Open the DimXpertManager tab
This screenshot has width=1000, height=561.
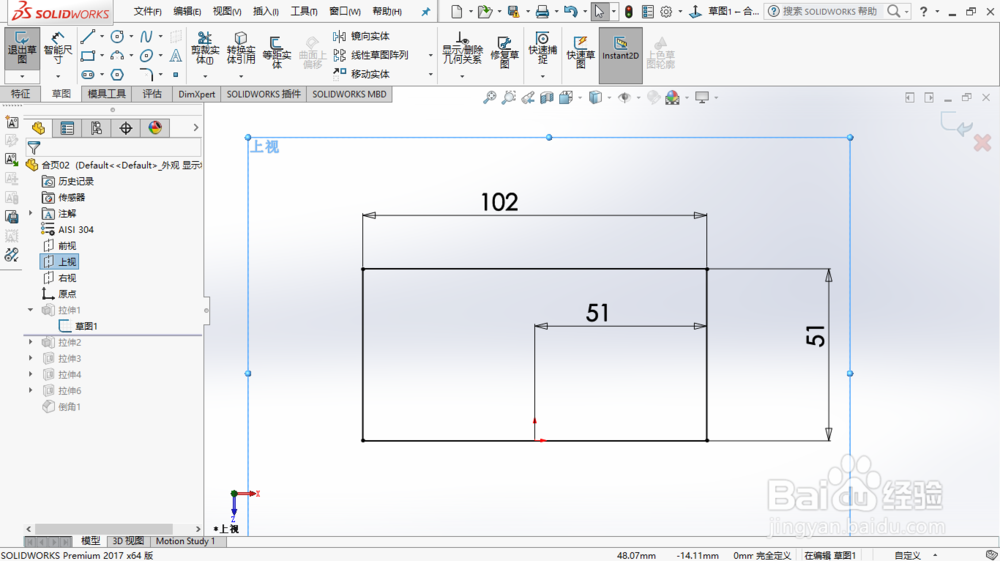click(x=126, y=128)
